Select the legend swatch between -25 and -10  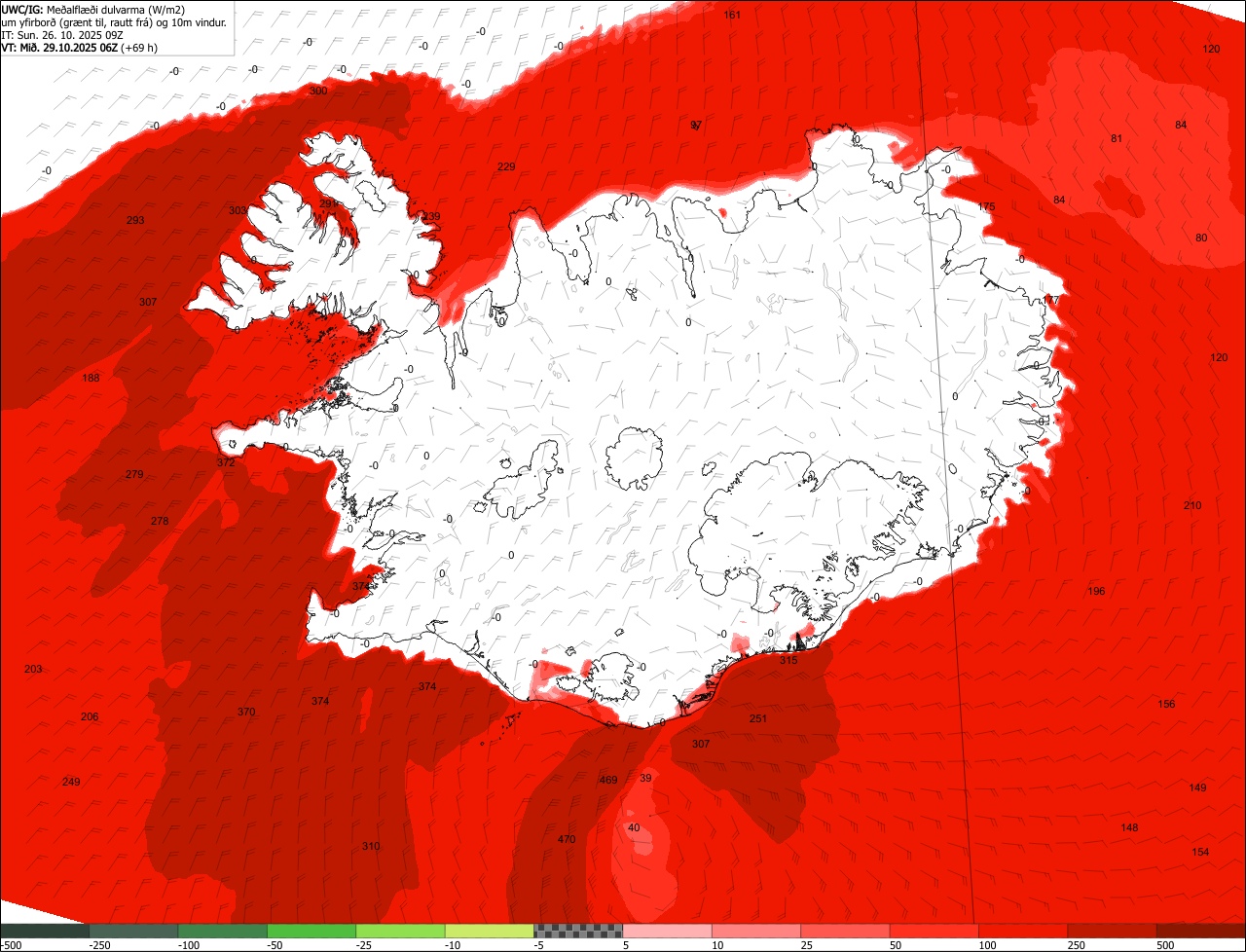click(401, 931)
